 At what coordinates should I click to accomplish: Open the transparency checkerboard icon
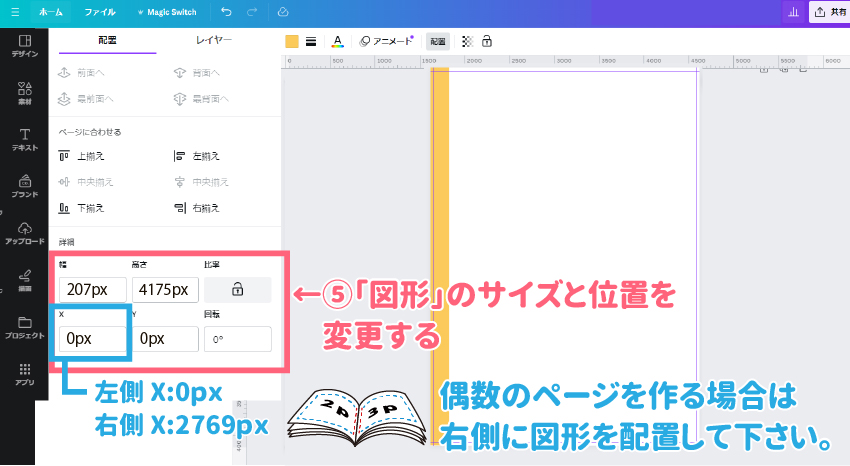pos(467,42)
